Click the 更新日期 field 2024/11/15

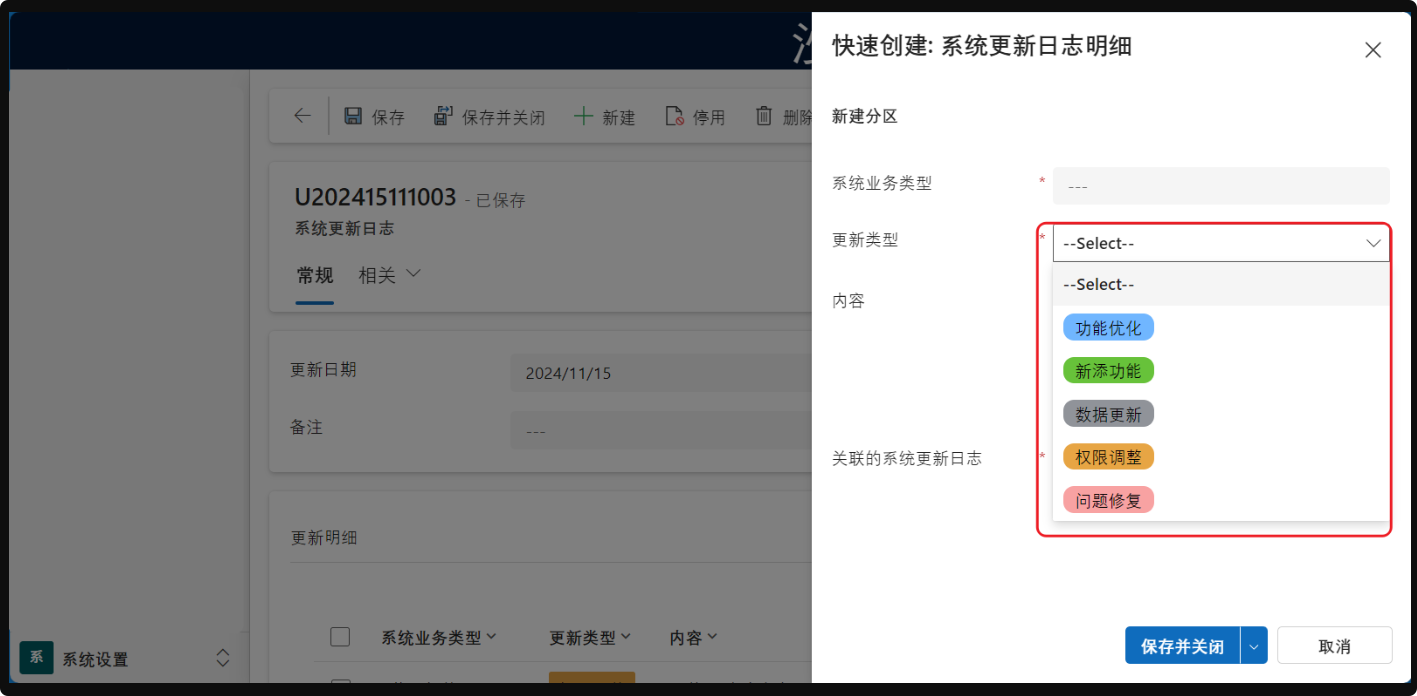click(660, 373)
